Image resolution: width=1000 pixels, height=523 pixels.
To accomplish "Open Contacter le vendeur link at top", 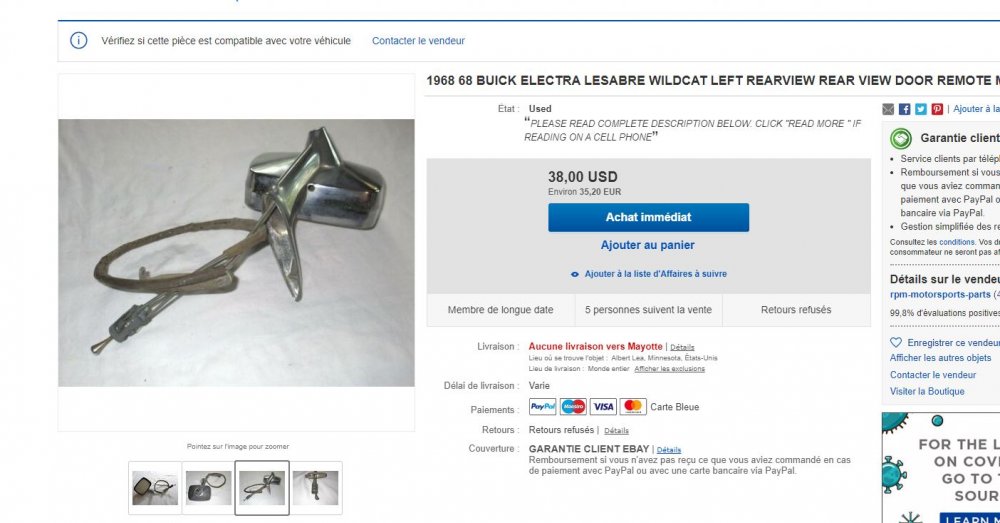I will [418, 41].
